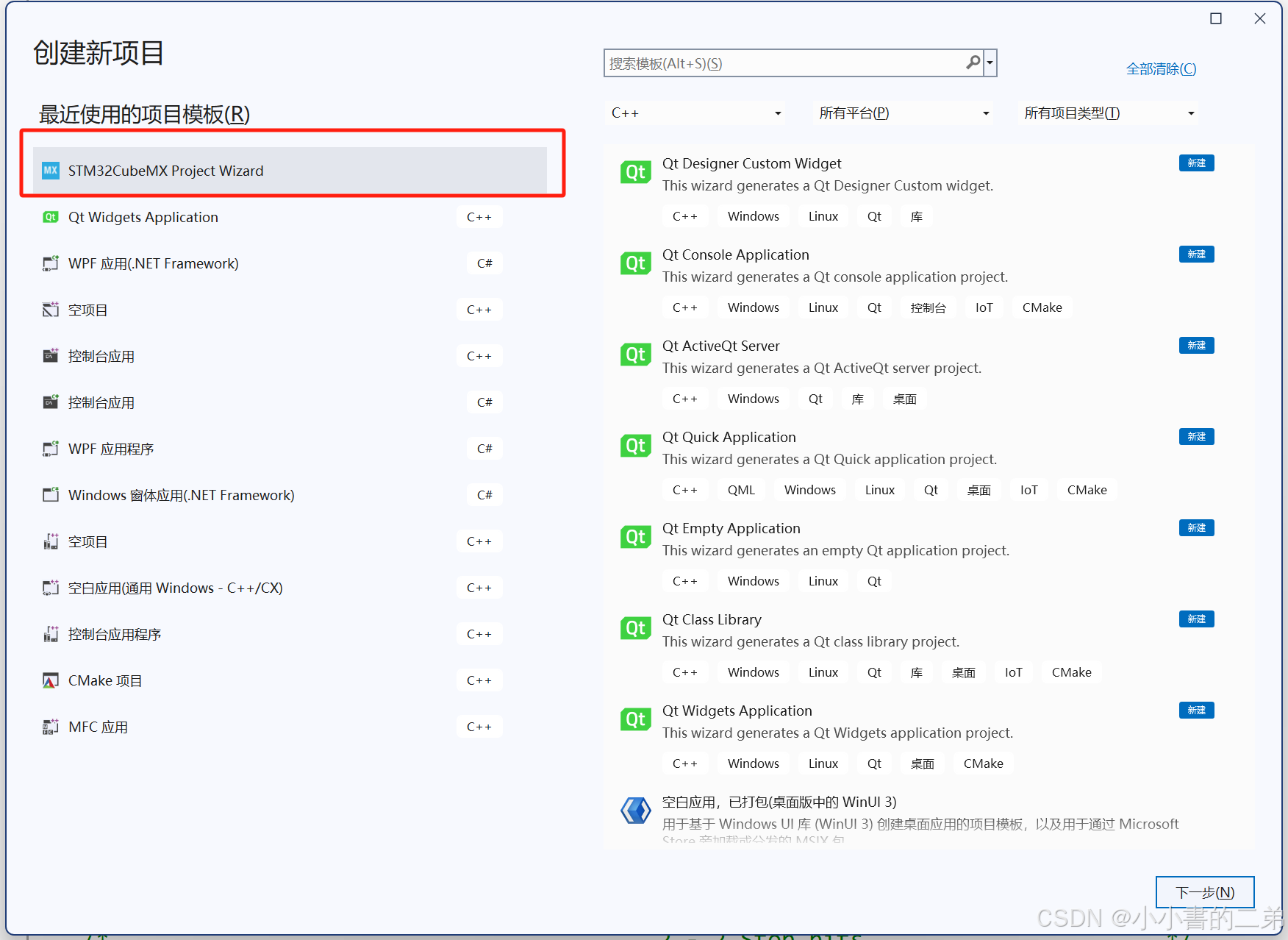Screen dimensions: 1288x940
Task: Click 新建 next to Qt Widgets Application
Action: [1196, 710]
